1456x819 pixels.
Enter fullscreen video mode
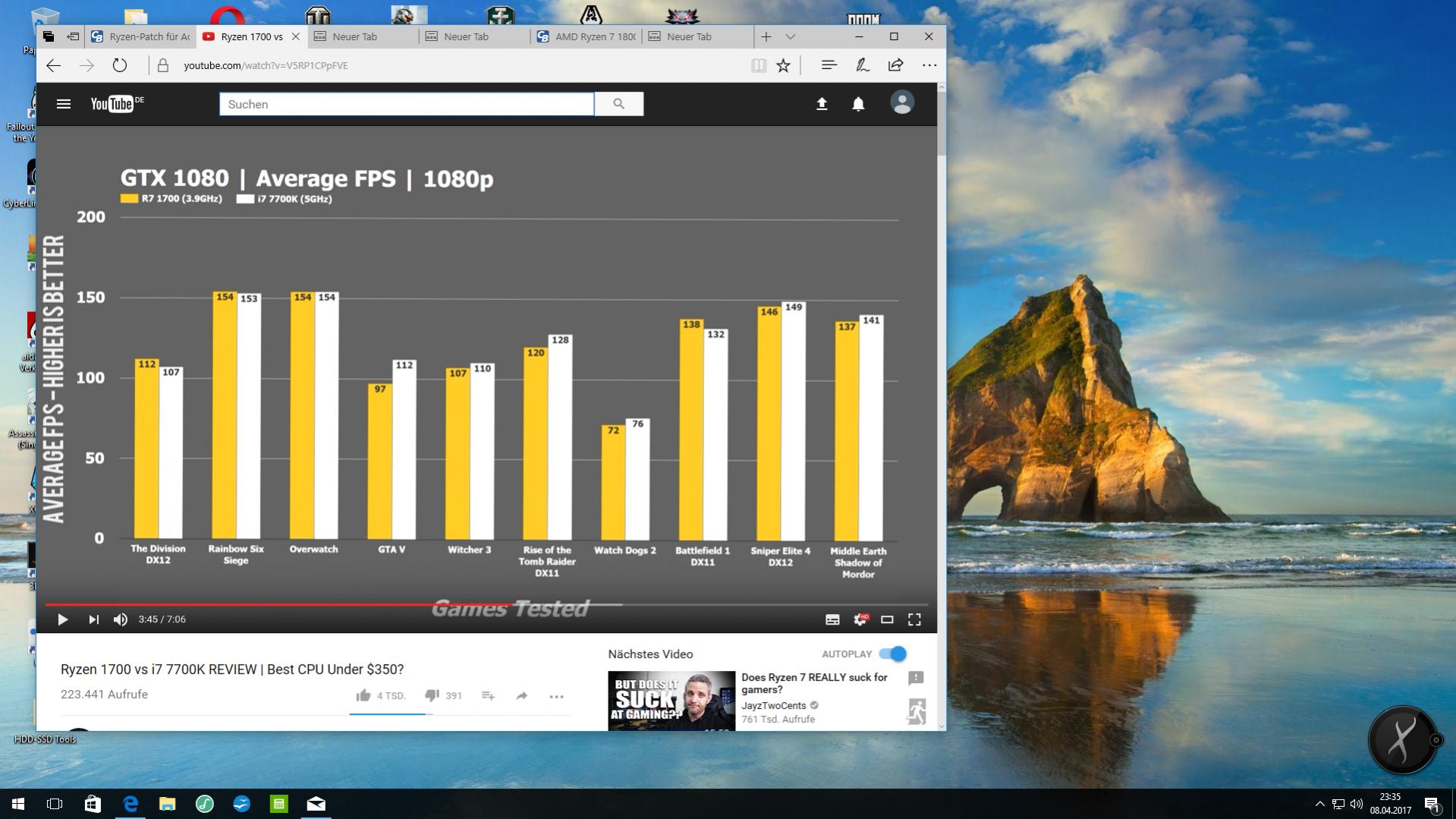pyautogui.click(x=915, y=619)
